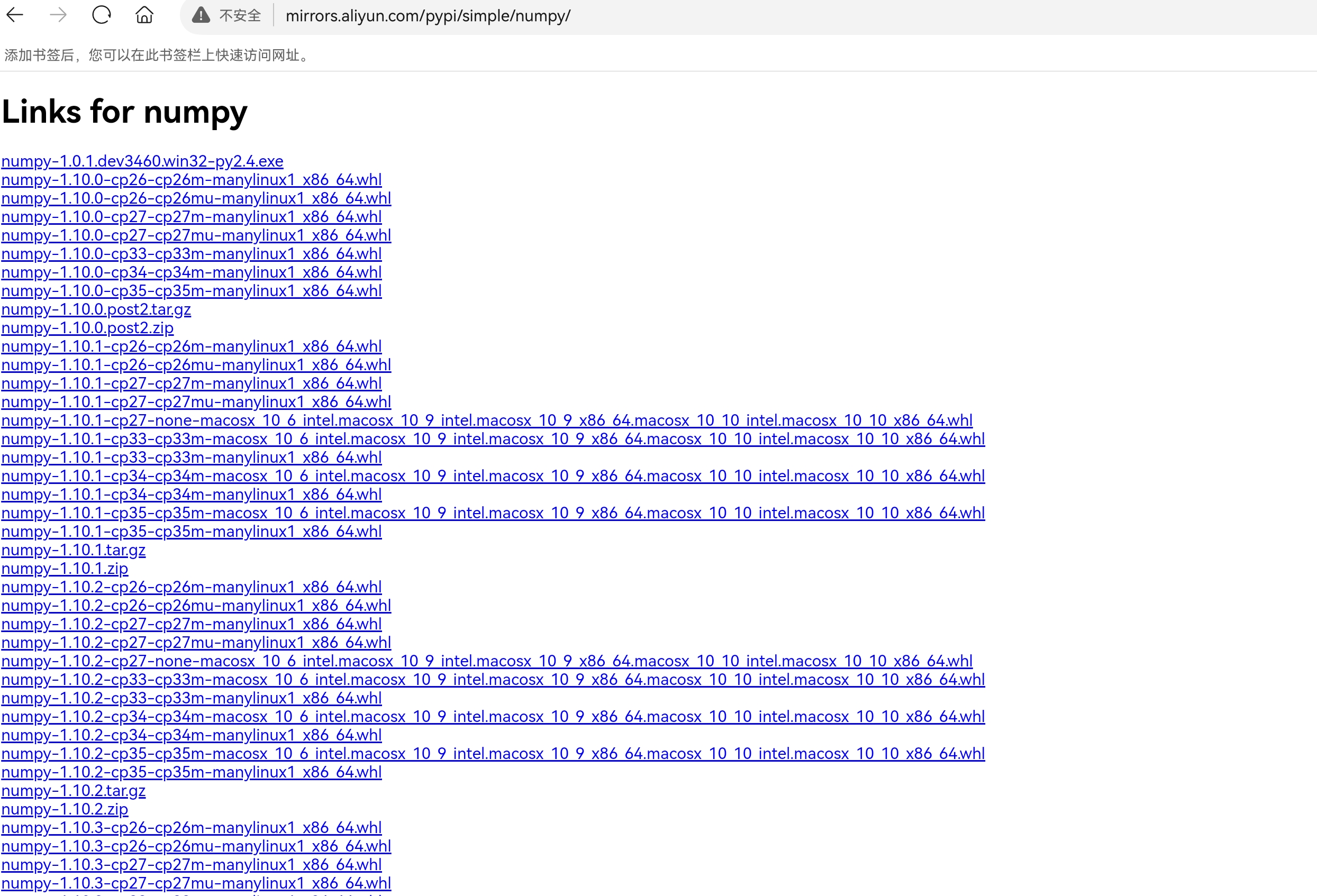
Task: Click the 不安全 security label
Action: click(x=240, y=16)
